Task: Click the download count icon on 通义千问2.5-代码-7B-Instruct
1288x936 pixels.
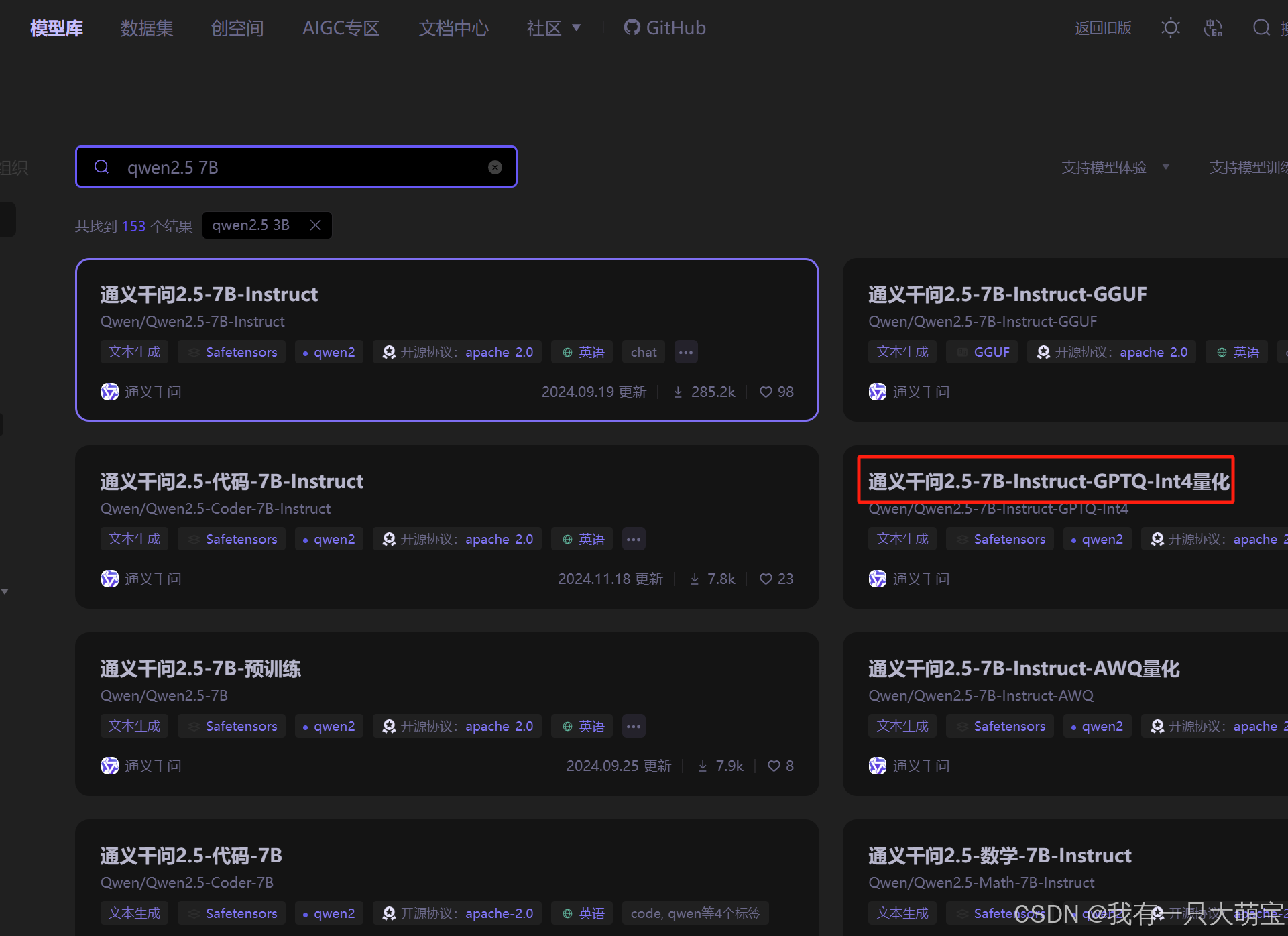Action: (x=695, y=579)
